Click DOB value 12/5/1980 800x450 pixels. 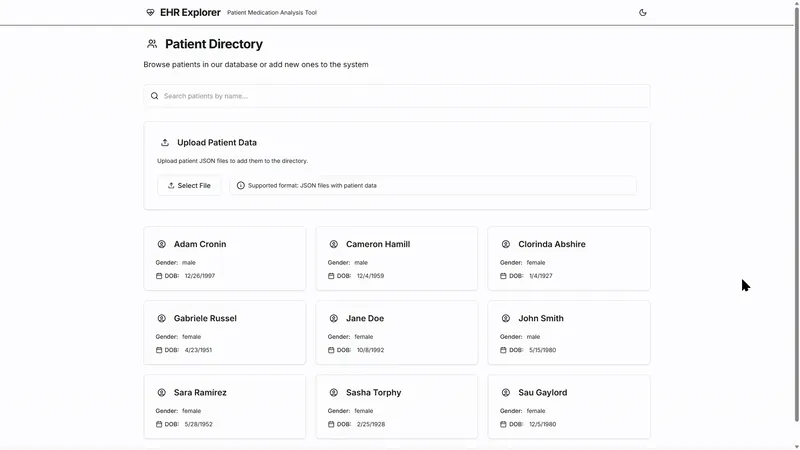point(542,424)
